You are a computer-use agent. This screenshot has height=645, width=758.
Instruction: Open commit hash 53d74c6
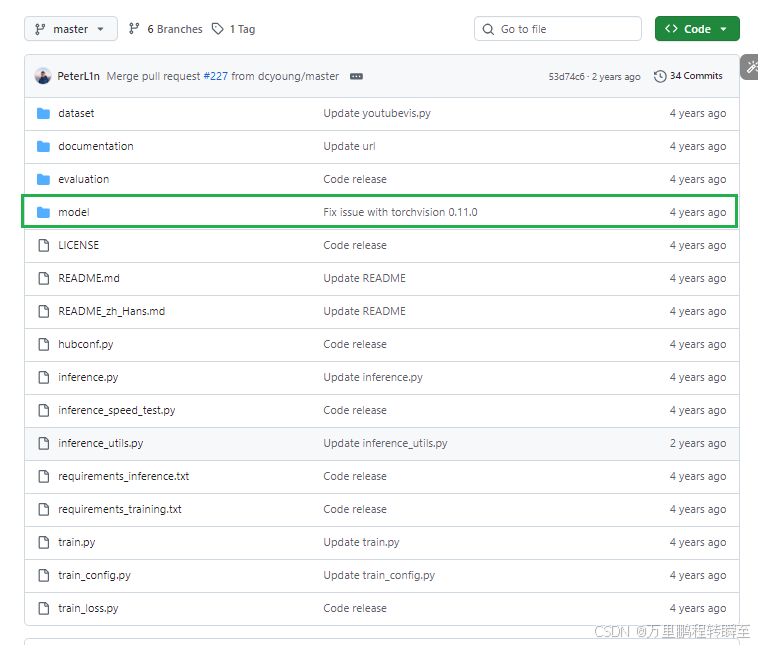point(566,76)
